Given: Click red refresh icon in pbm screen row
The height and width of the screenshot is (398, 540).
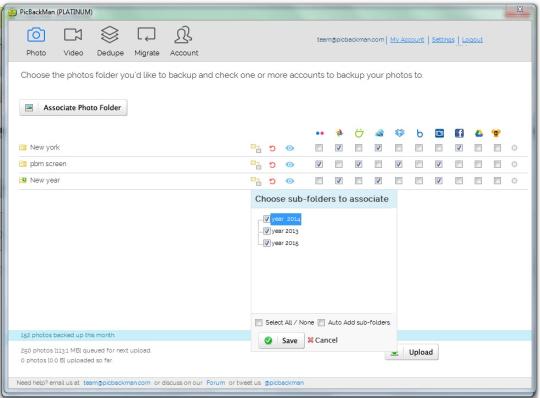Looking at the screenshot, I should point(272,165).
